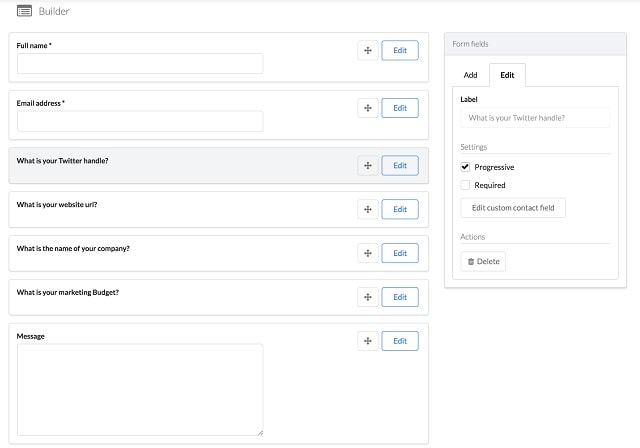Click the Message textarea

(140, 390)
